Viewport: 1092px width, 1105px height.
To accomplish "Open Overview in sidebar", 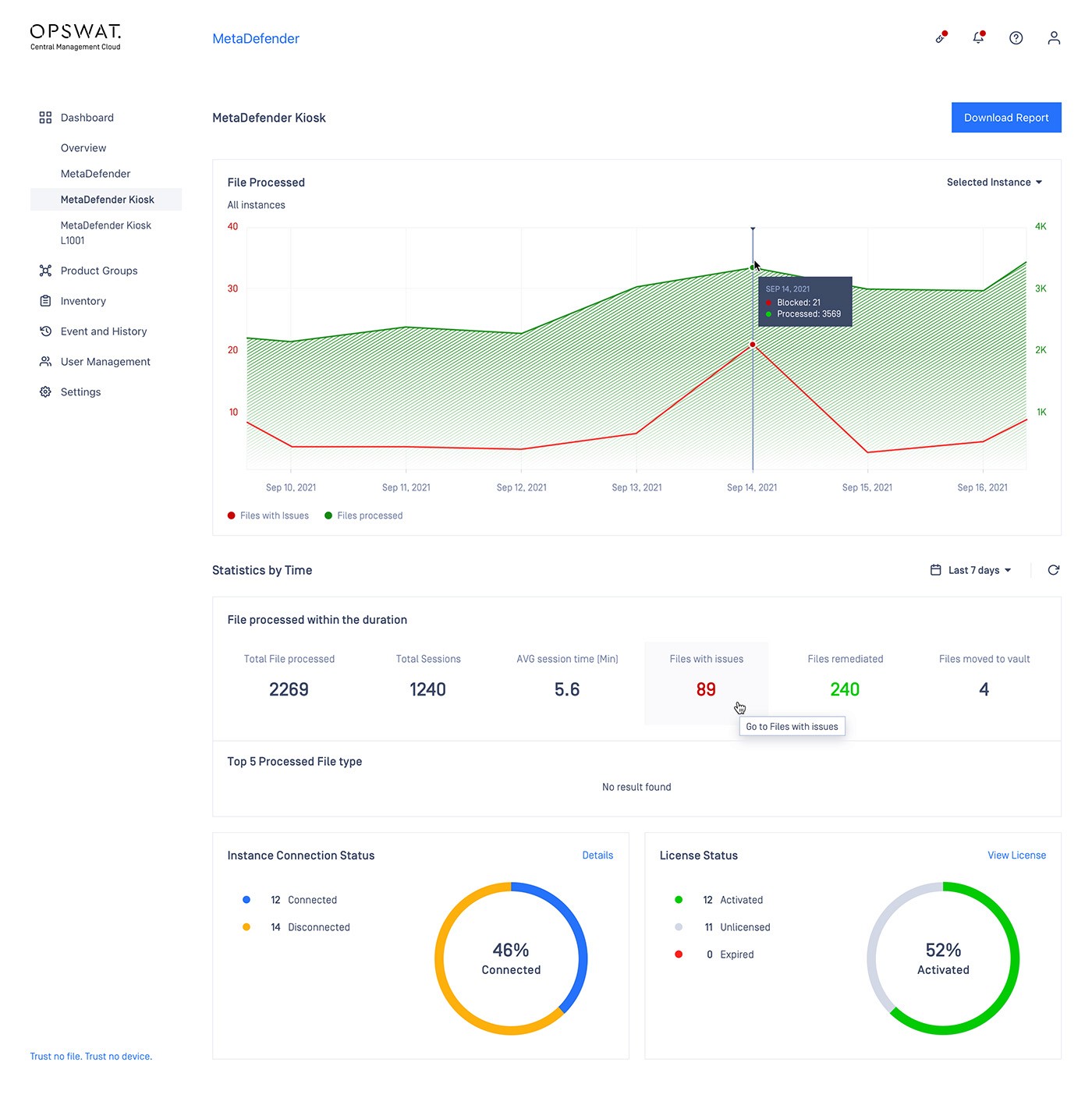I will (83, 148).
